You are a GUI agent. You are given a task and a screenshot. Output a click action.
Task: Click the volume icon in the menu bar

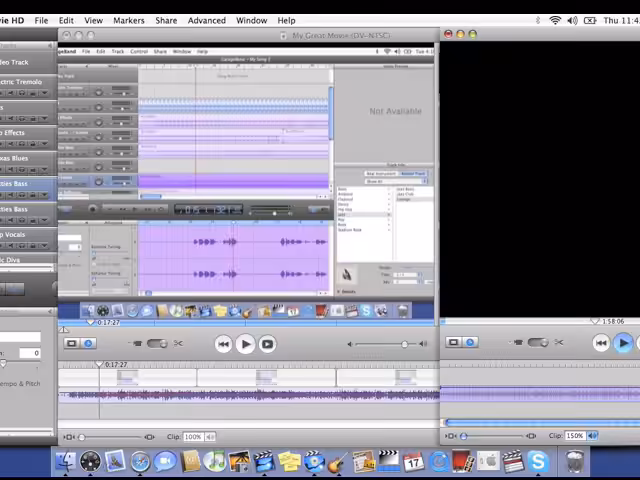572,20
